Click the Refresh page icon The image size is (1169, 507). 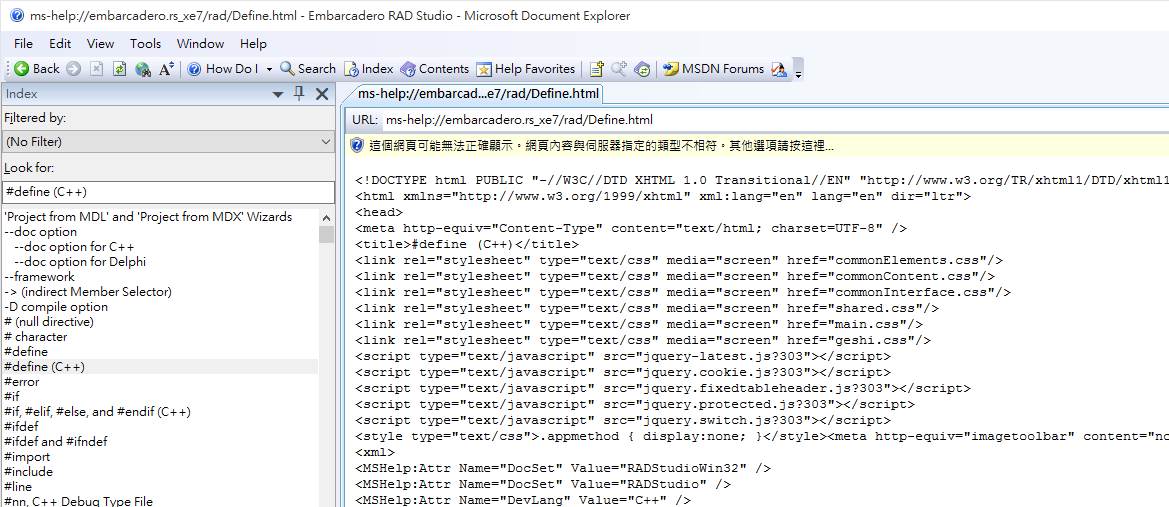[x=119, y=69]
